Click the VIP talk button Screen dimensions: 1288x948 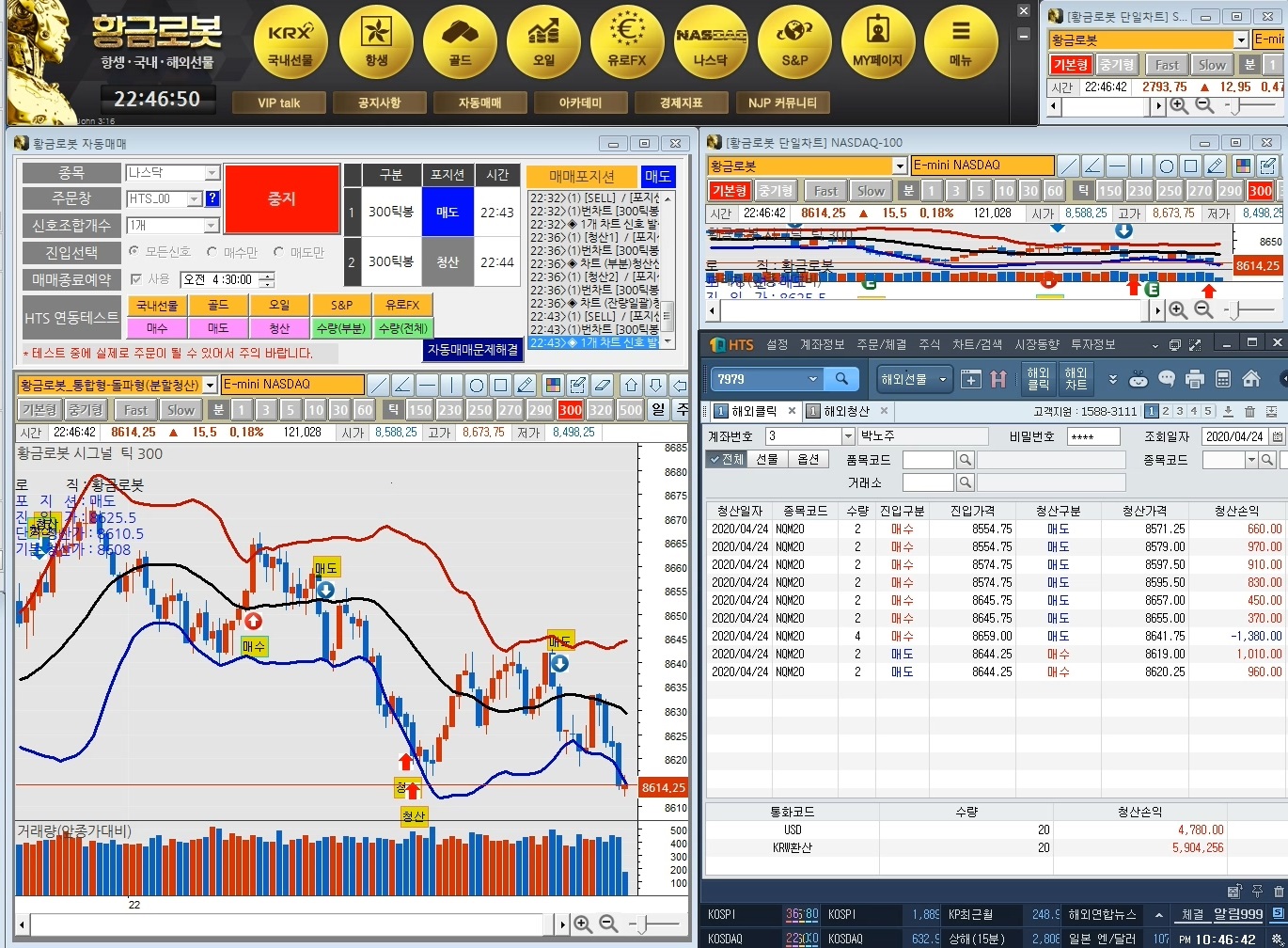click(279, 103)
